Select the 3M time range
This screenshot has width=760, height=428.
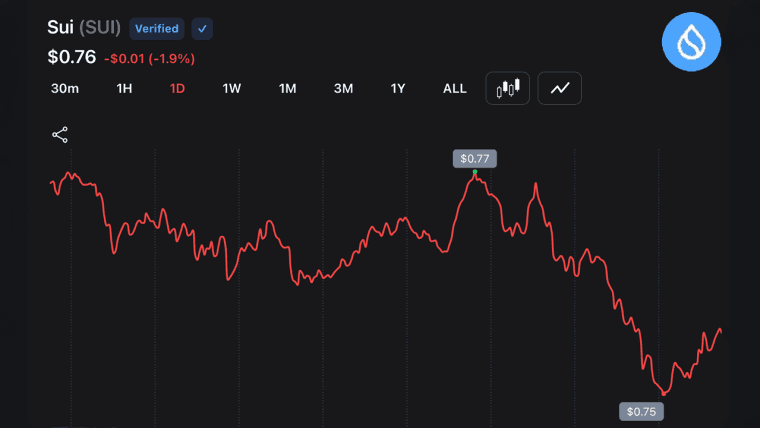click(x=343, y=89)
